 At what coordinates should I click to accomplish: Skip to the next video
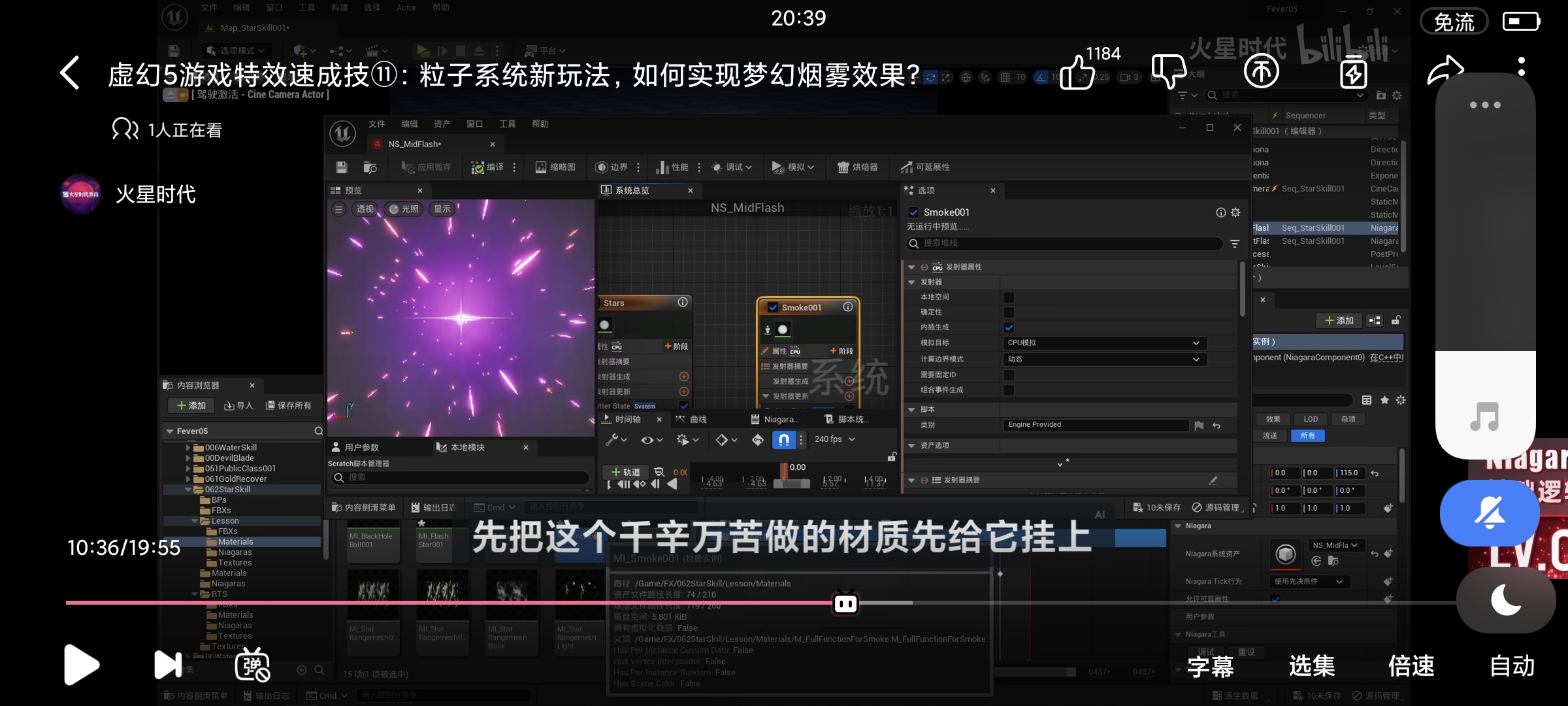tap(168, 665)
